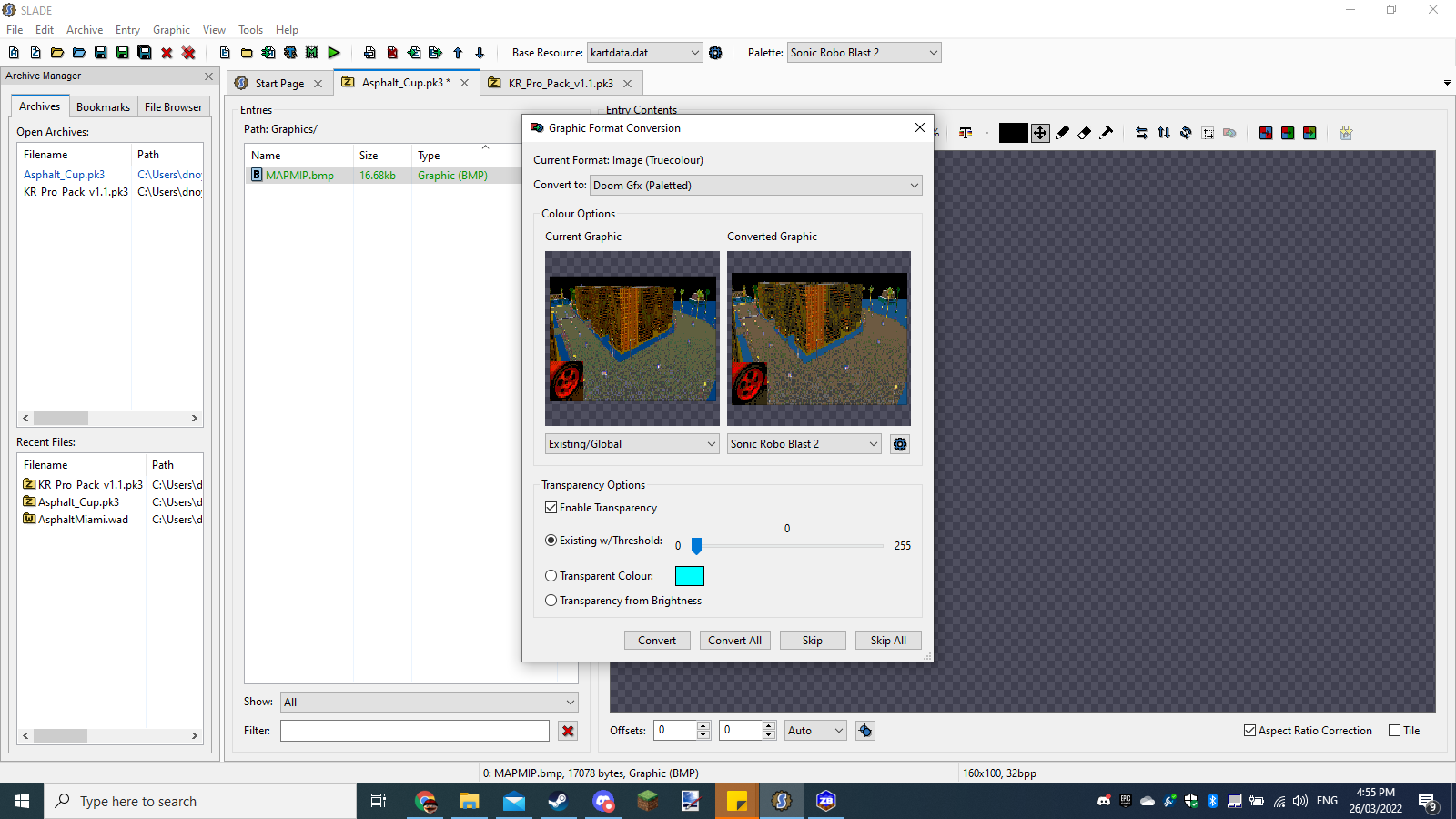Click the Delete entry red icon
This screenshot has height=819, width=1456.
(x=391, y=53)
